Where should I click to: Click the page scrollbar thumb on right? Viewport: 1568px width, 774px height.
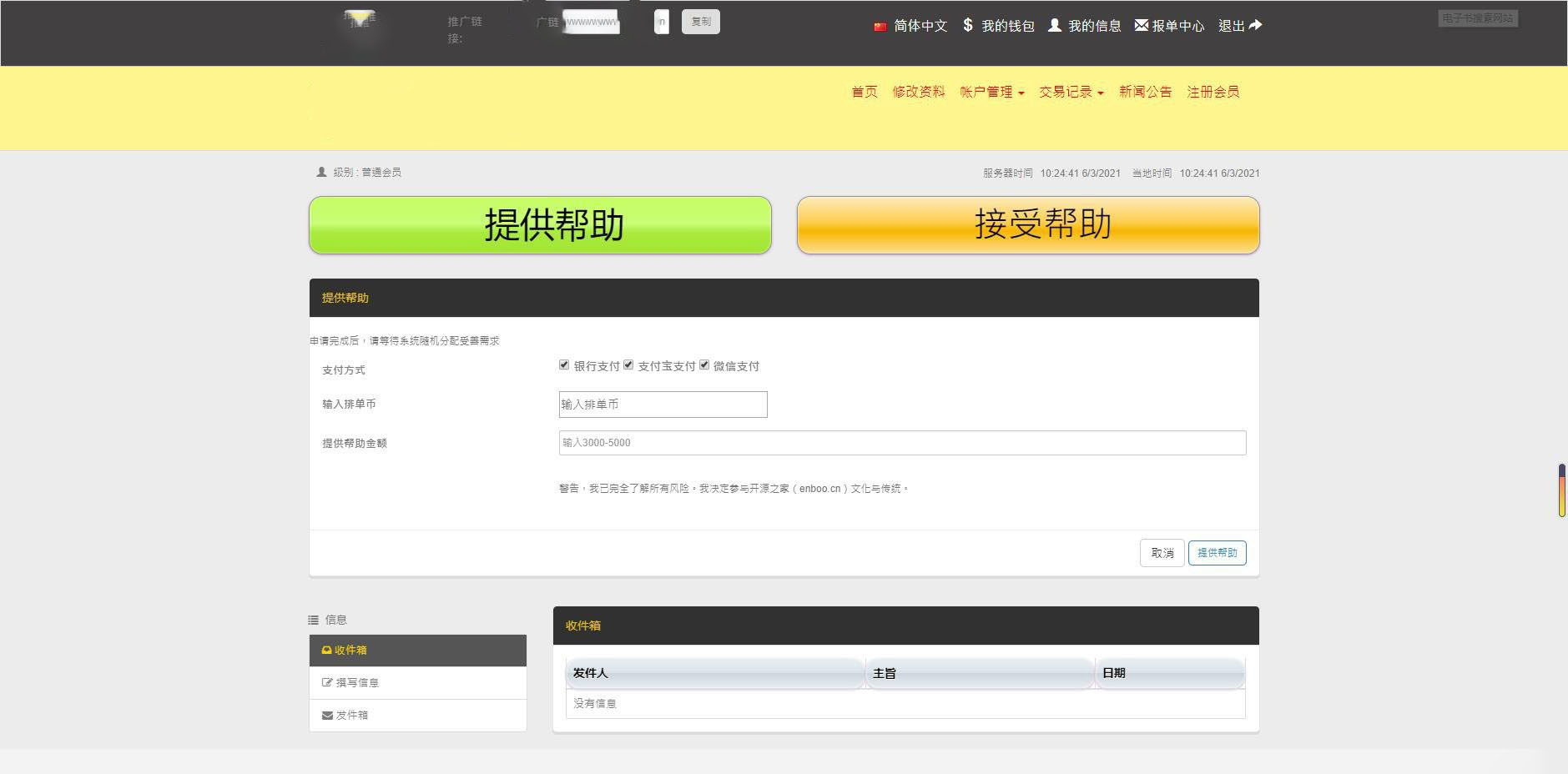(x=1561, y=490)
